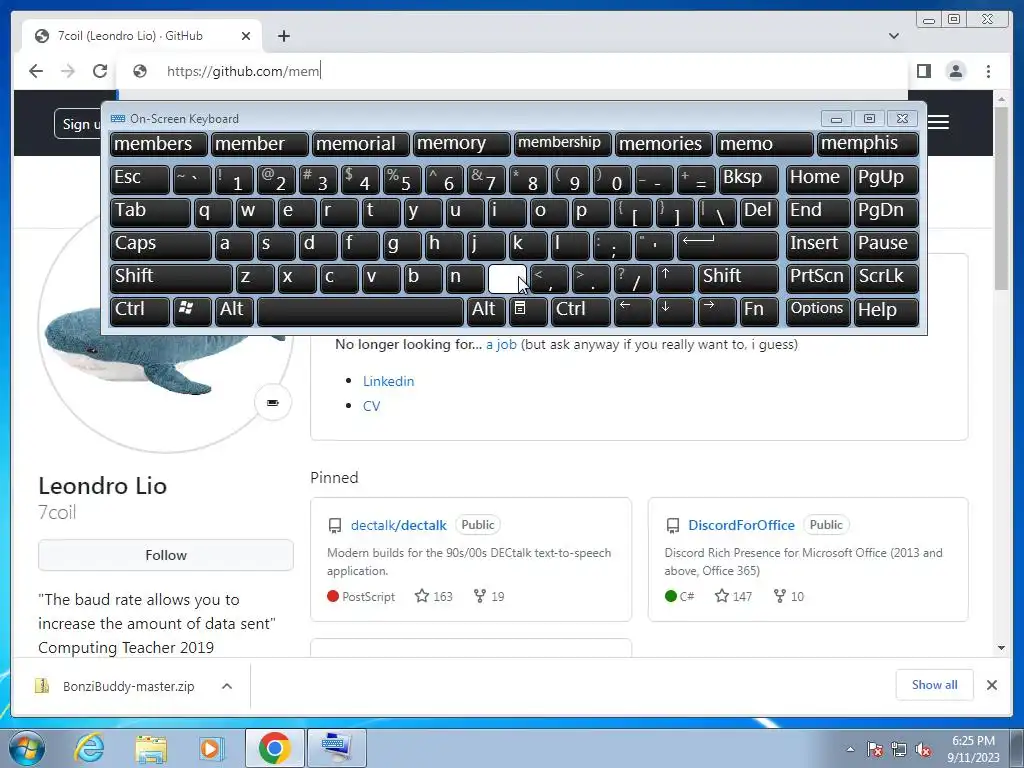Open Chrome three-dot menu

(988, 71)
